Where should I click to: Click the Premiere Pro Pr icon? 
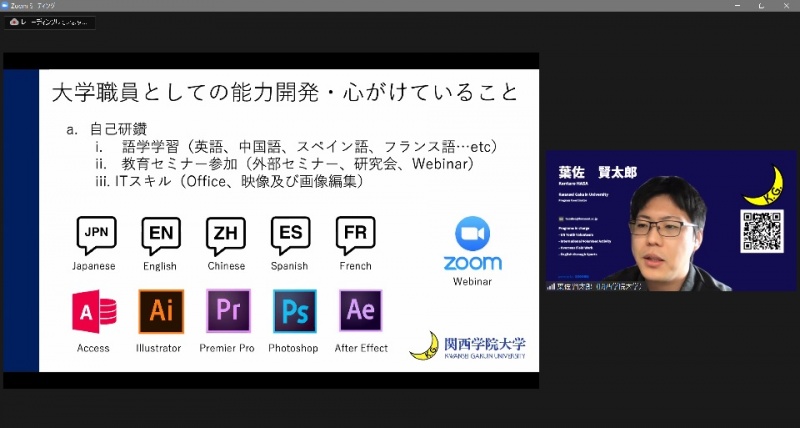pyautogui.click(x=228, y=311)
